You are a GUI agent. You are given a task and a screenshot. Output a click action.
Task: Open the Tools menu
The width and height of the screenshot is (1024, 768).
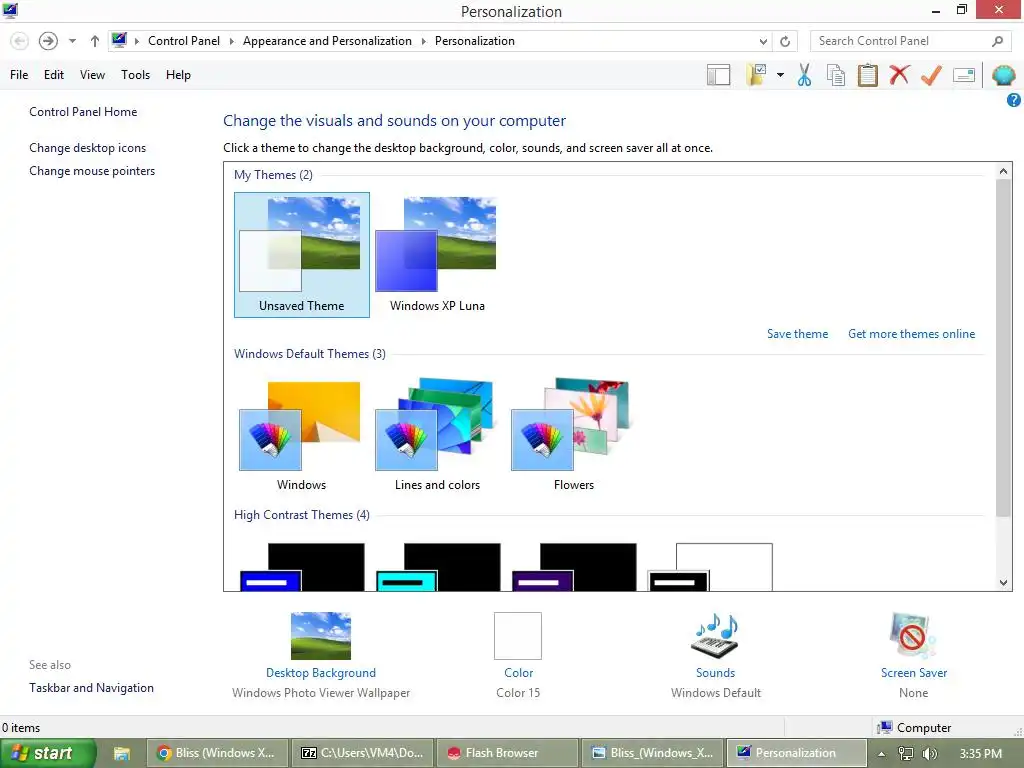click(135, 74)
